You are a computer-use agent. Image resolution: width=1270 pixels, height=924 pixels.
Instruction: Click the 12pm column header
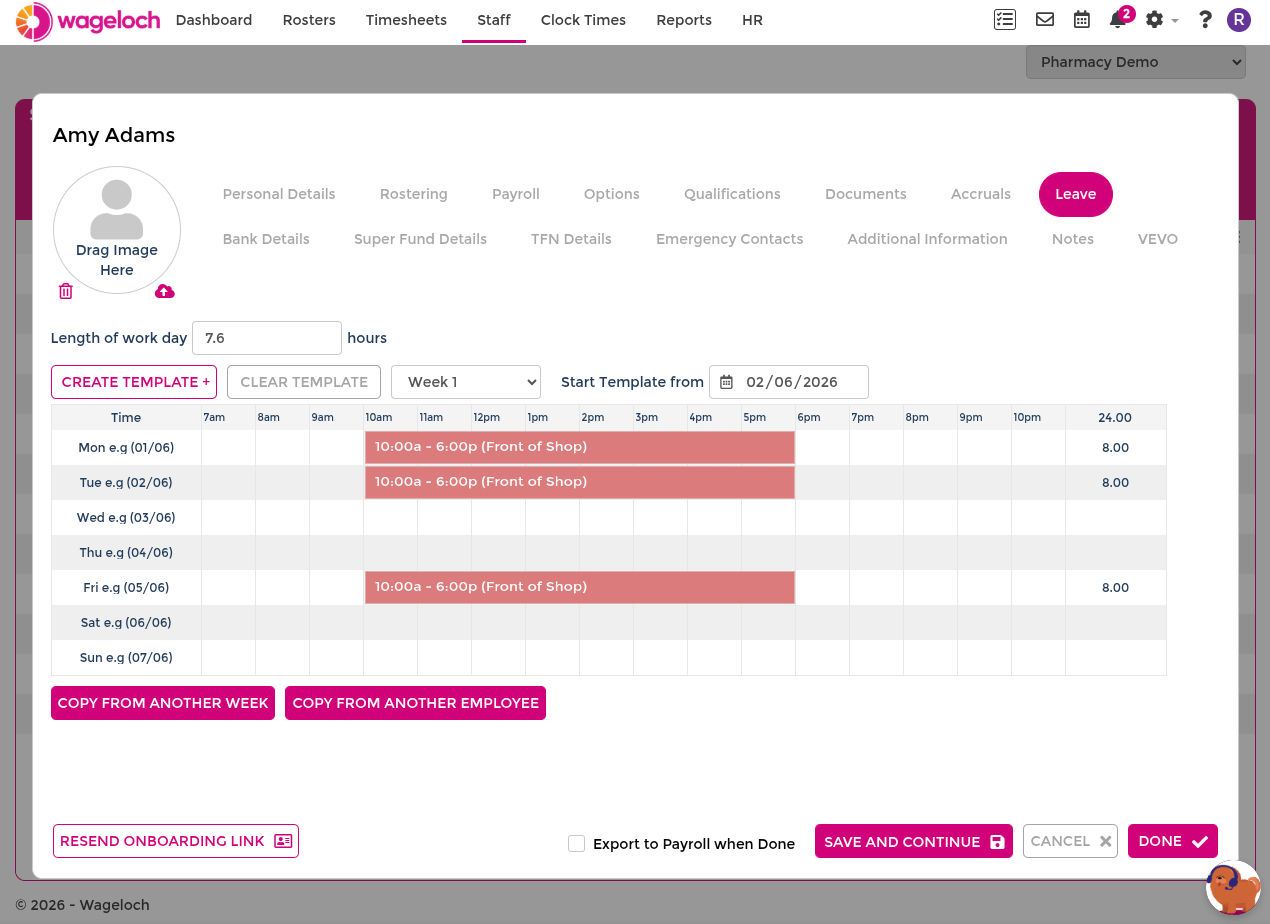487,417
